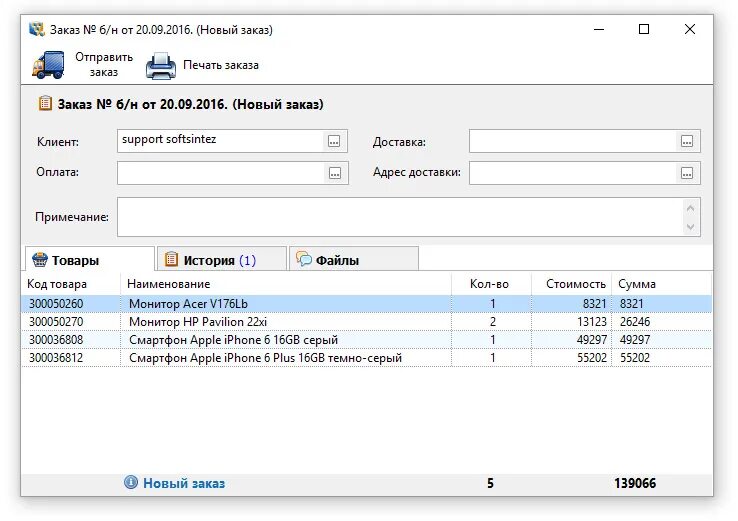Click quantity 2 for HP Pavilion row
This screenshot has width=738, height=521.
493,322
